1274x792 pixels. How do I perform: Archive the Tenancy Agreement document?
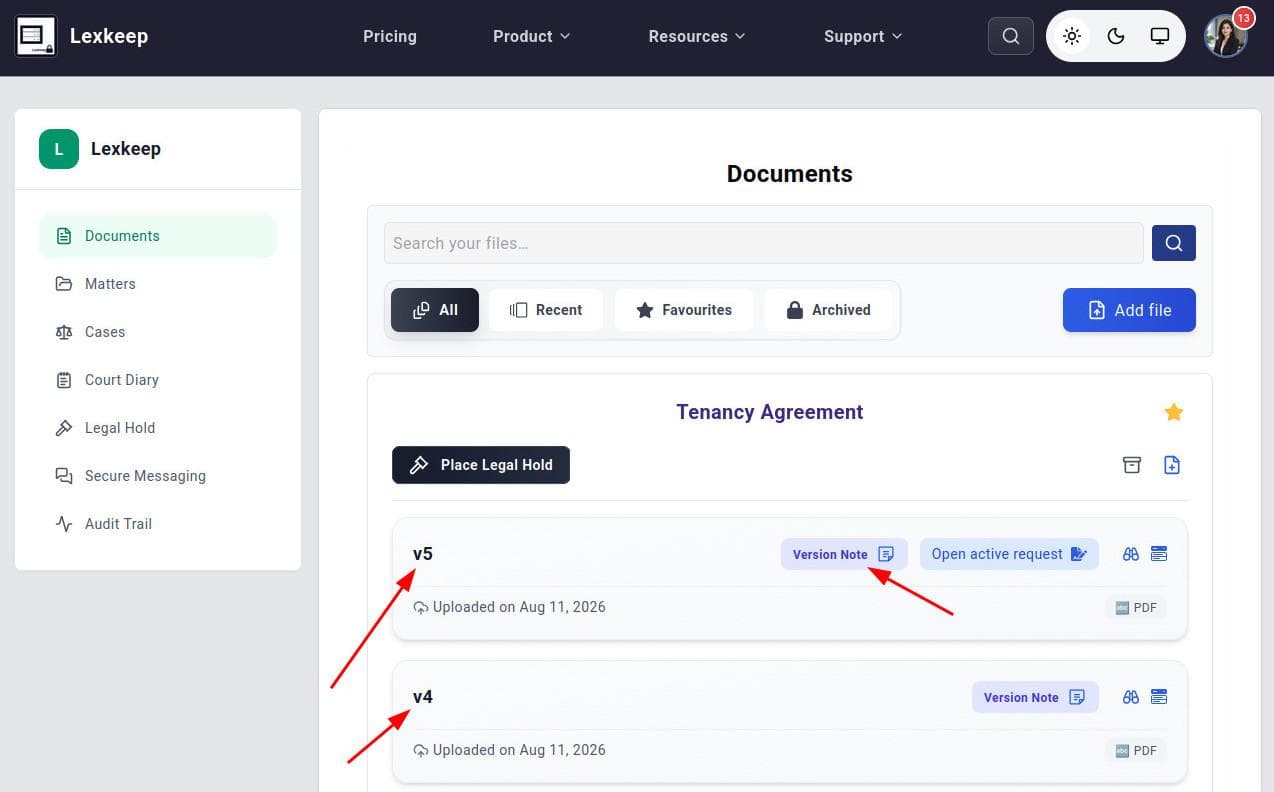1132,465
